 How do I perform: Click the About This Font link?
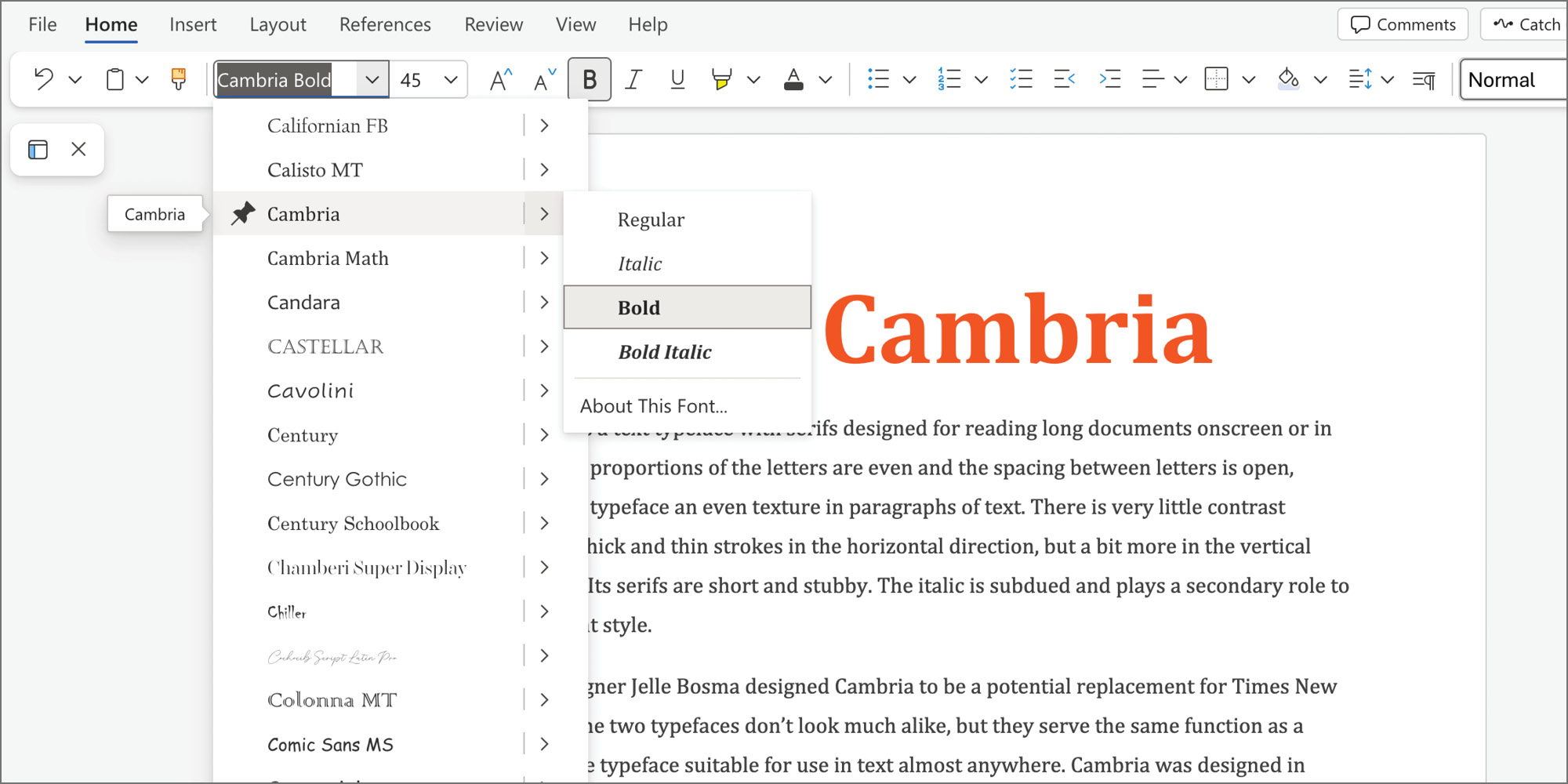coord(654,405)
